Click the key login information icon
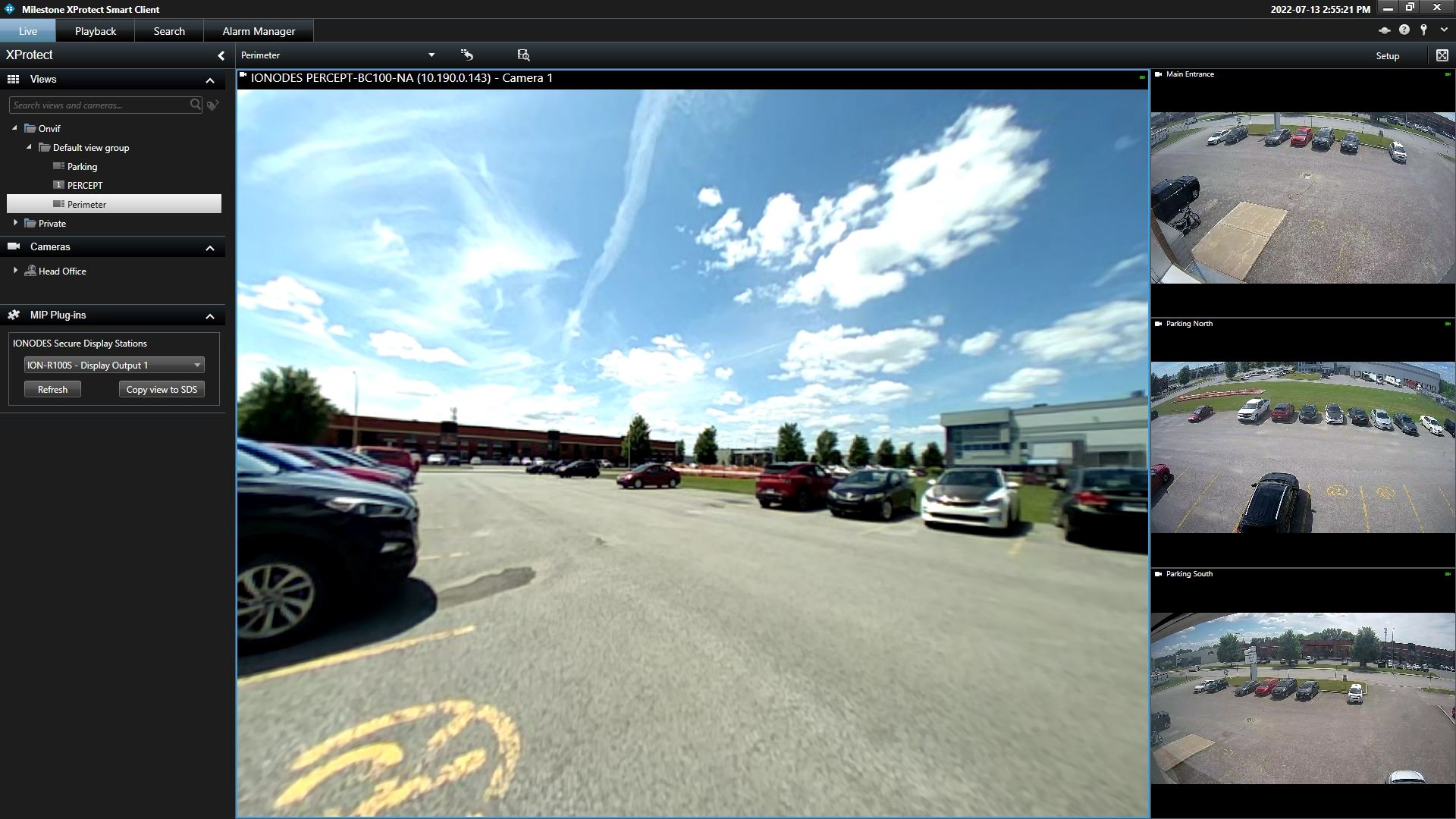Image resolution: width=1456 pixels, height=819 pixels. click(x=1424, y=30)
